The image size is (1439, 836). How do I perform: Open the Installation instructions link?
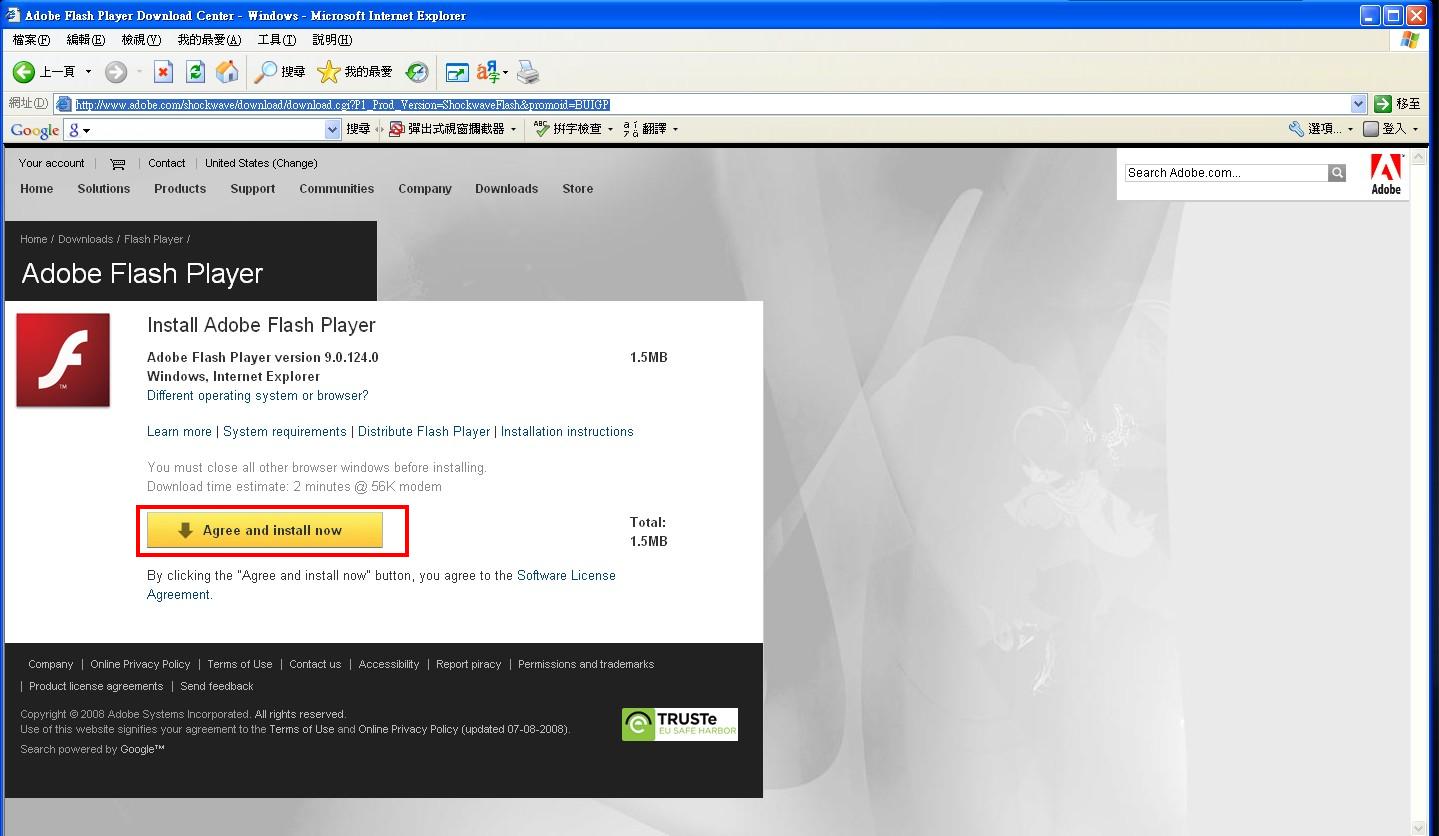(567, 432)
